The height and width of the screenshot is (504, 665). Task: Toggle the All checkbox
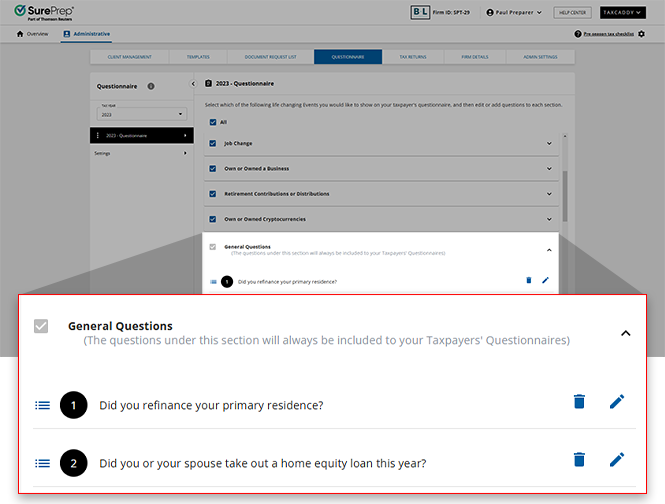[x=213, y=122]
